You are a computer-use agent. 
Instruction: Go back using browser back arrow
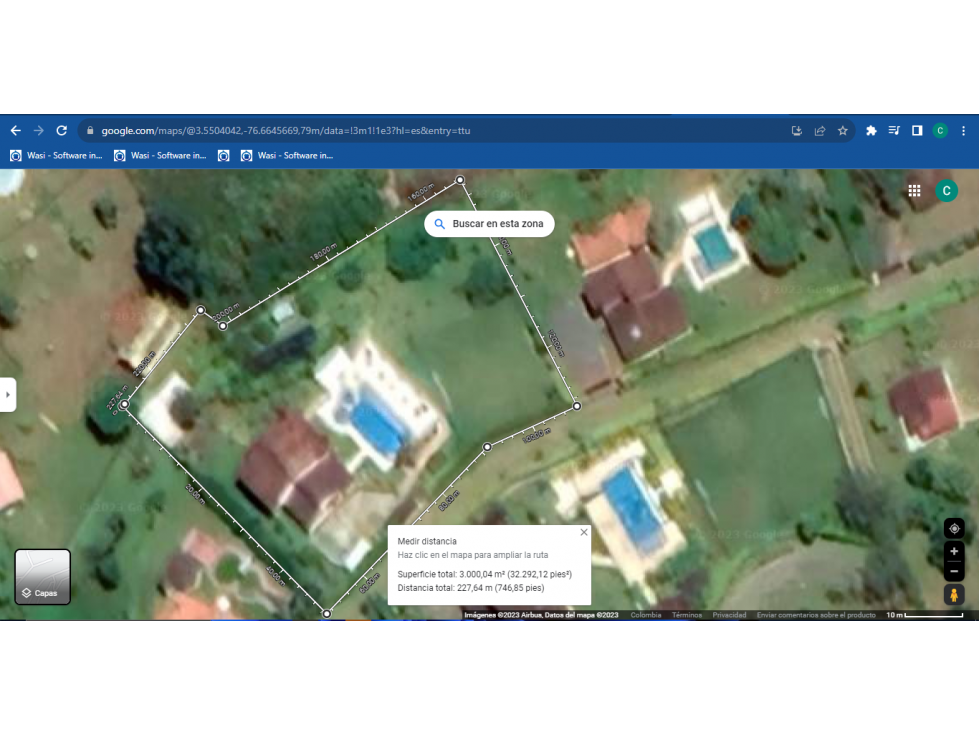[16, 130]
